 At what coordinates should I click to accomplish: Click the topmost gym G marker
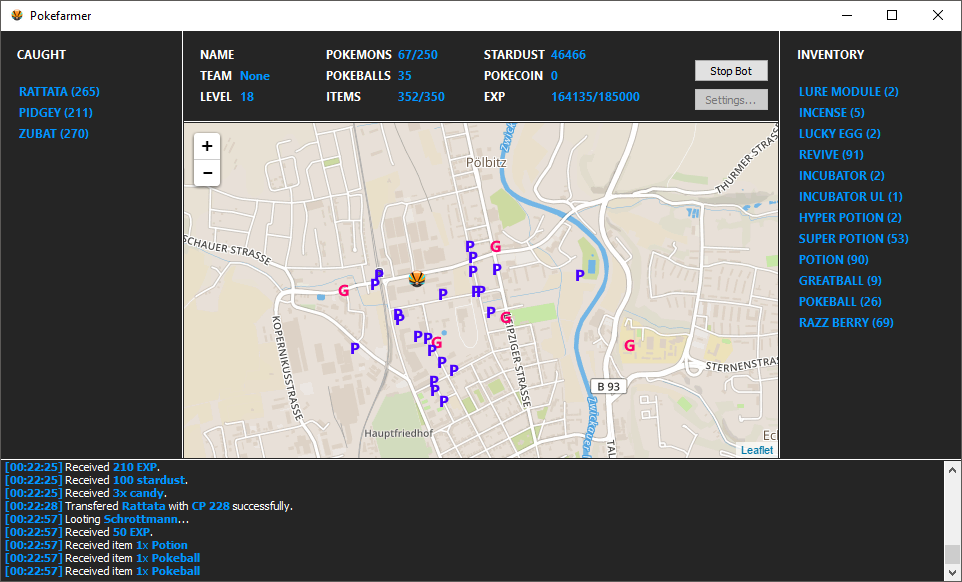(x=495, y=247)
